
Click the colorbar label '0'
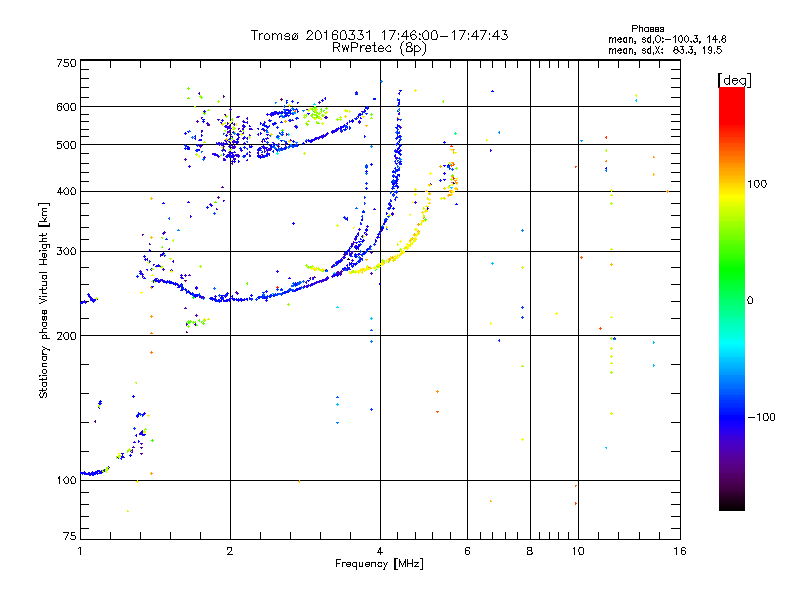point(750,301)
